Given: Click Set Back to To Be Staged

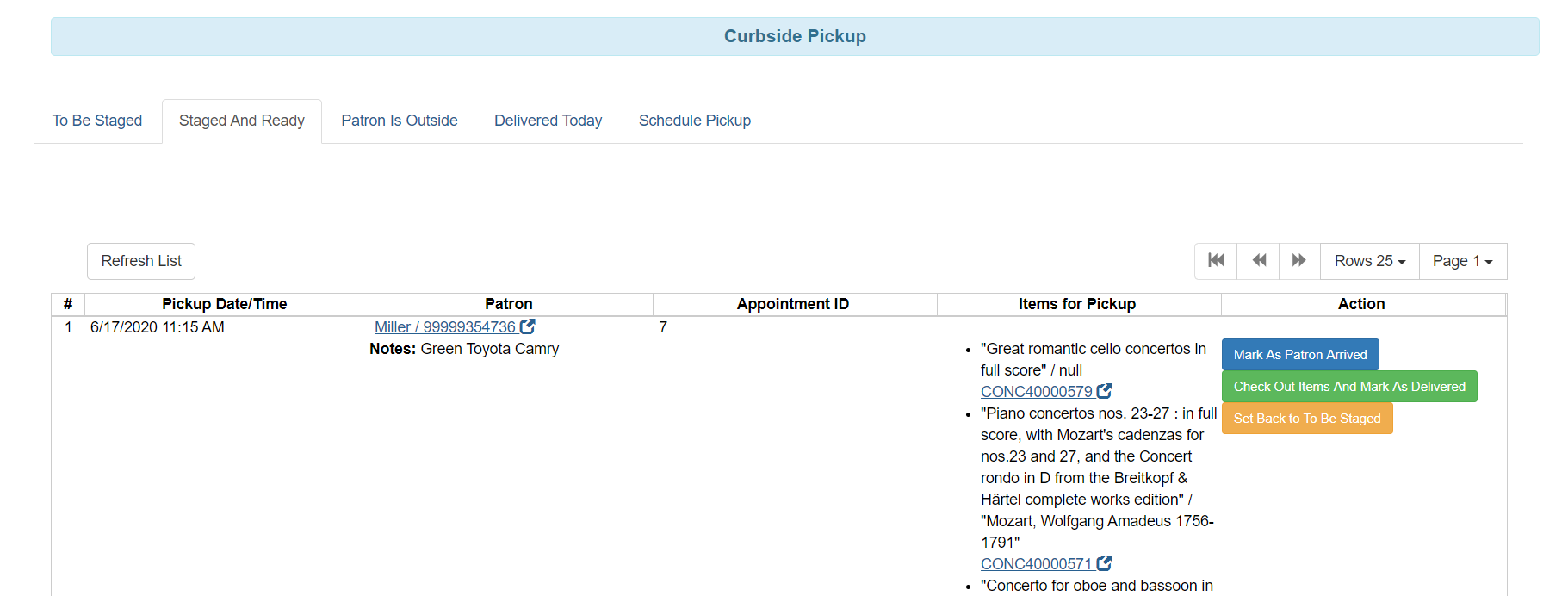Looking at the screenshot, I should coord(1306,419).
